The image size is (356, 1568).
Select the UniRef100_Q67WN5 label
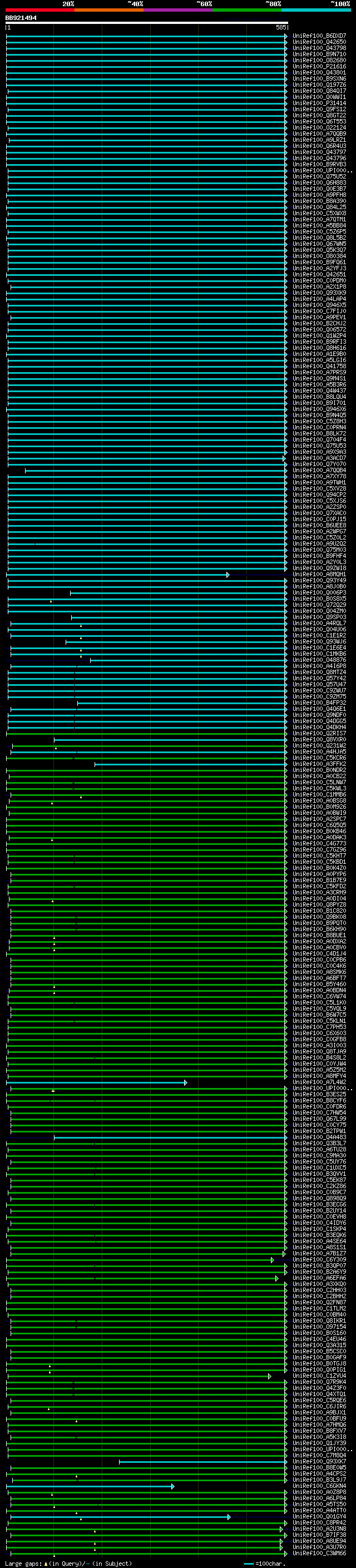click(x=319, y=244)
